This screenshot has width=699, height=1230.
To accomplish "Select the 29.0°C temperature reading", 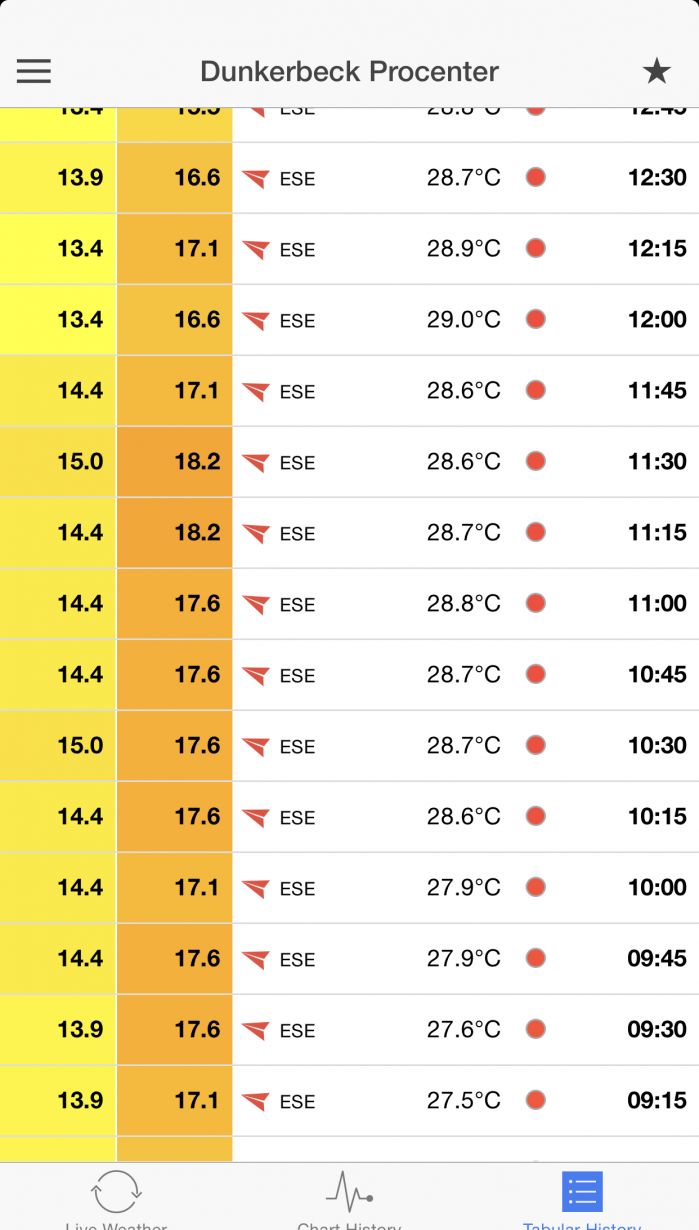I will pyautogui.click(x=463, y=320).
